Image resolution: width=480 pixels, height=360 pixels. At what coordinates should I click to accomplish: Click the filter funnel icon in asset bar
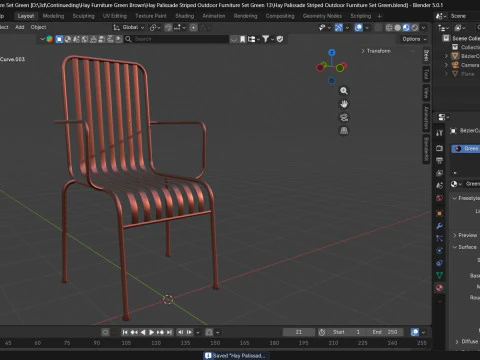coord(266,39)
